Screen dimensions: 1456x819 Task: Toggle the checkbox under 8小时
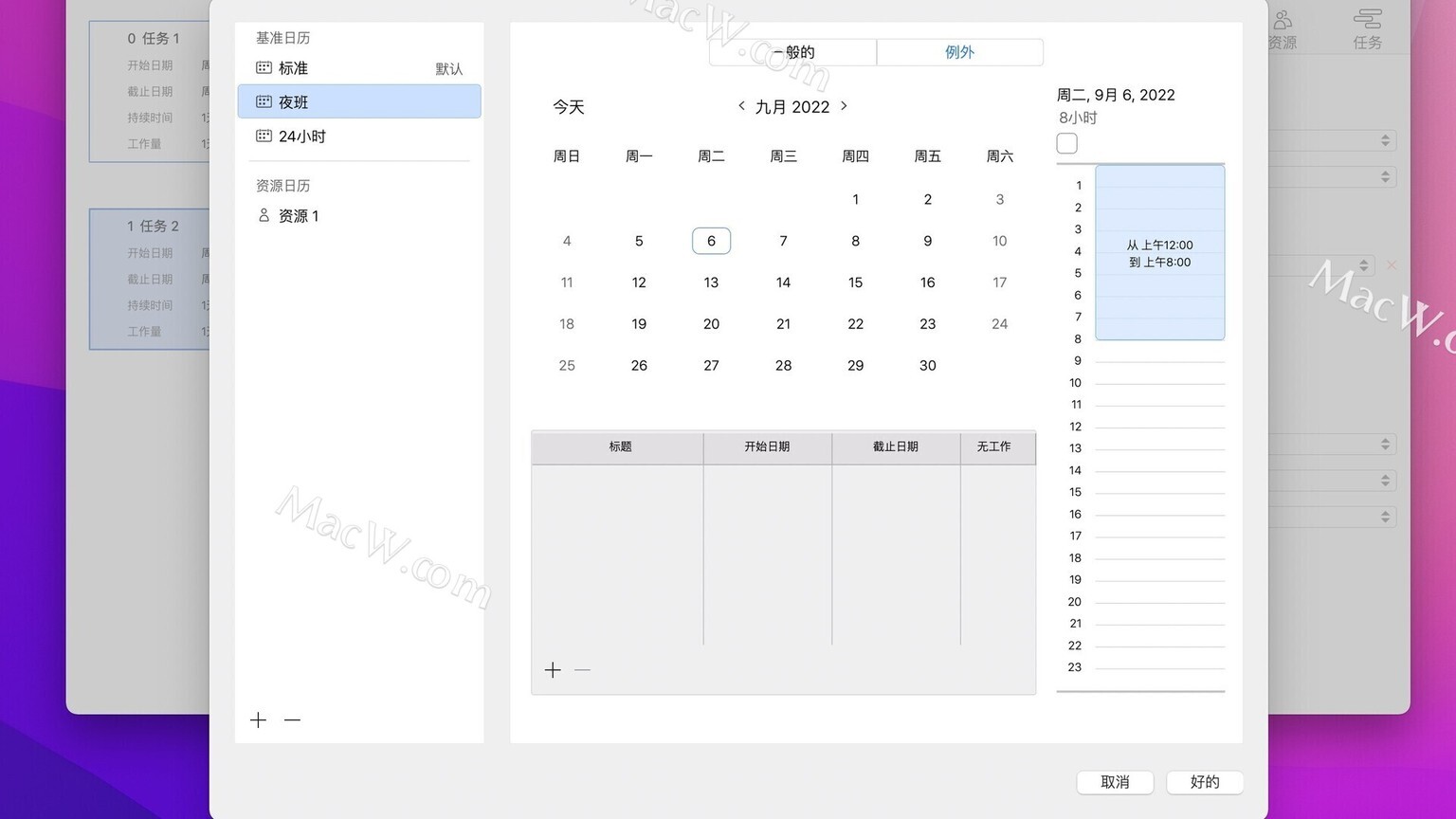coord(1066,143)
